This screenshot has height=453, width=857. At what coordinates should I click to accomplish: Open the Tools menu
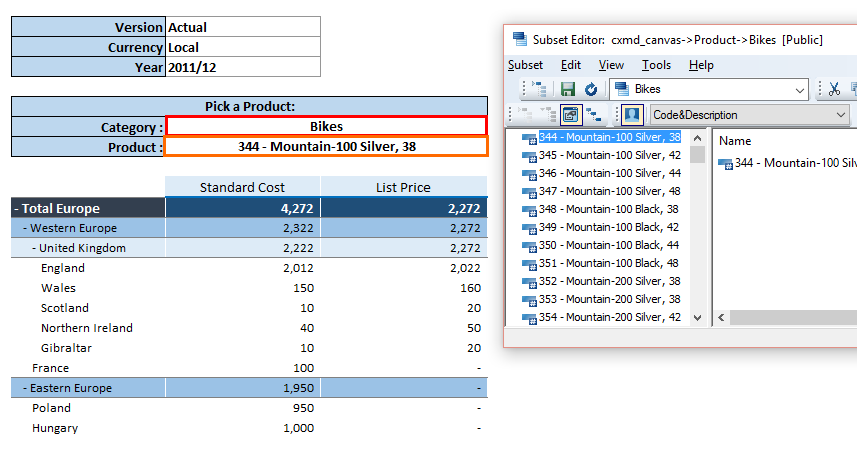click(656, 65)
